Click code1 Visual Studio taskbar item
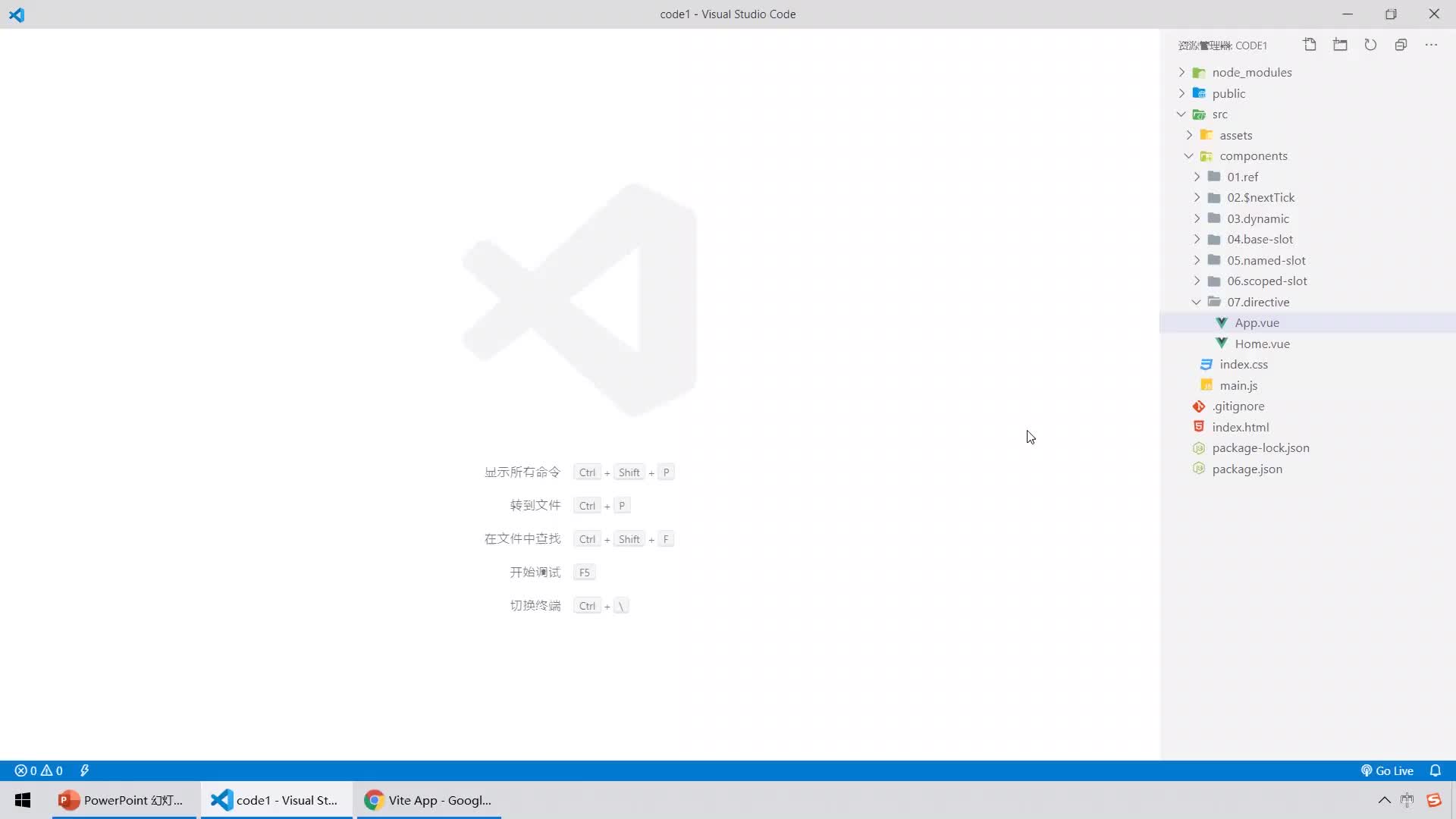 tap(276, 800)
